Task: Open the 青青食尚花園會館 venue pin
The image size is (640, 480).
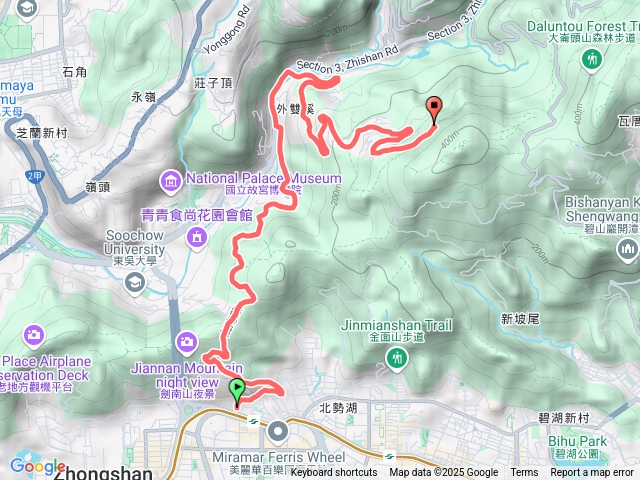Action: (197, 238)
